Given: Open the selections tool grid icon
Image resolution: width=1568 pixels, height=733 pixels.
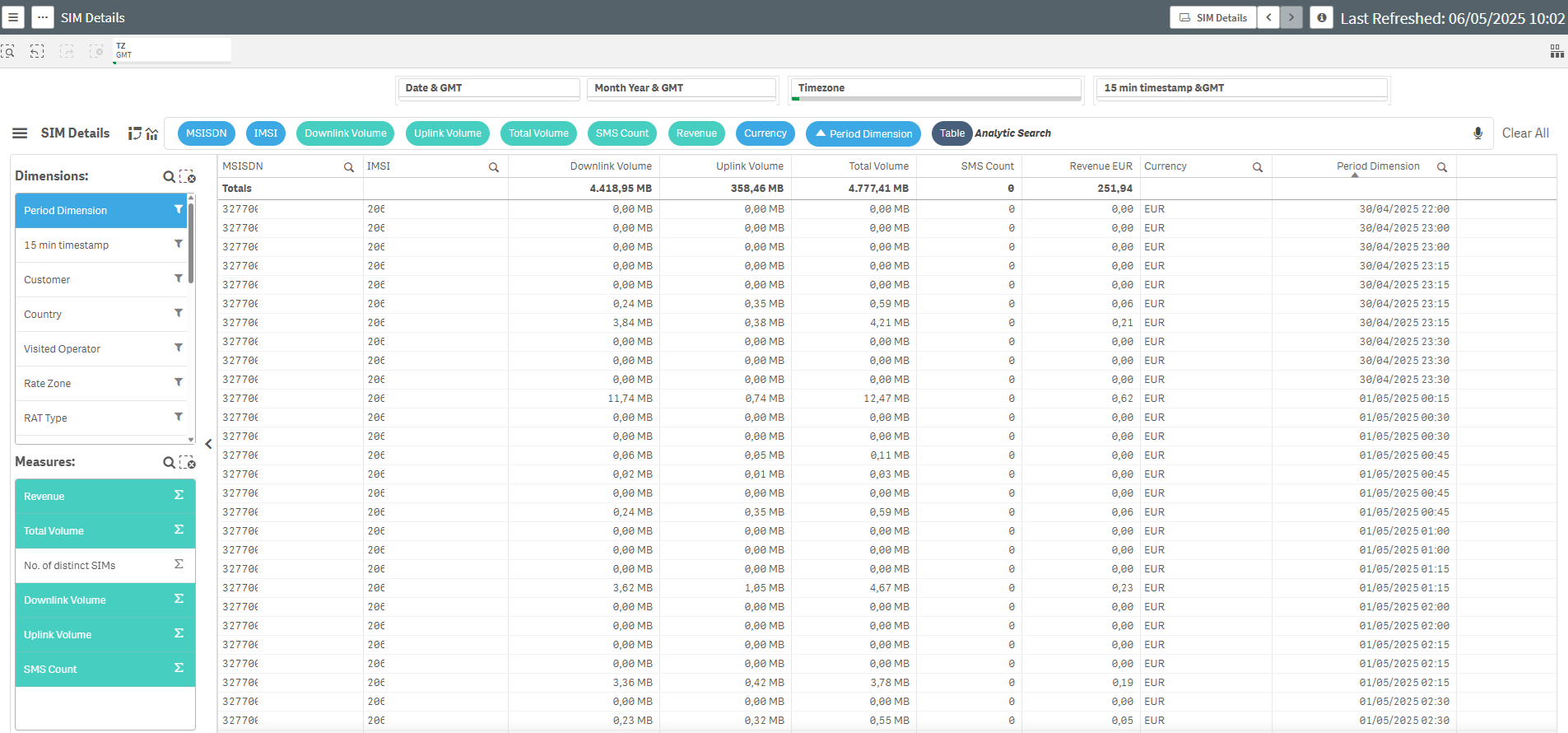Looking at the screenshot, I should pyautogui.click(x=1556, y=51).
